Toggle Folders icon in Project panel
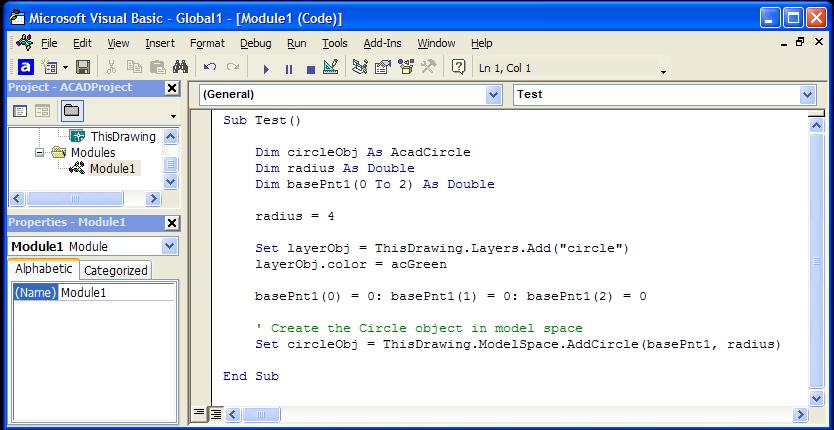 [x=72, y=111]
